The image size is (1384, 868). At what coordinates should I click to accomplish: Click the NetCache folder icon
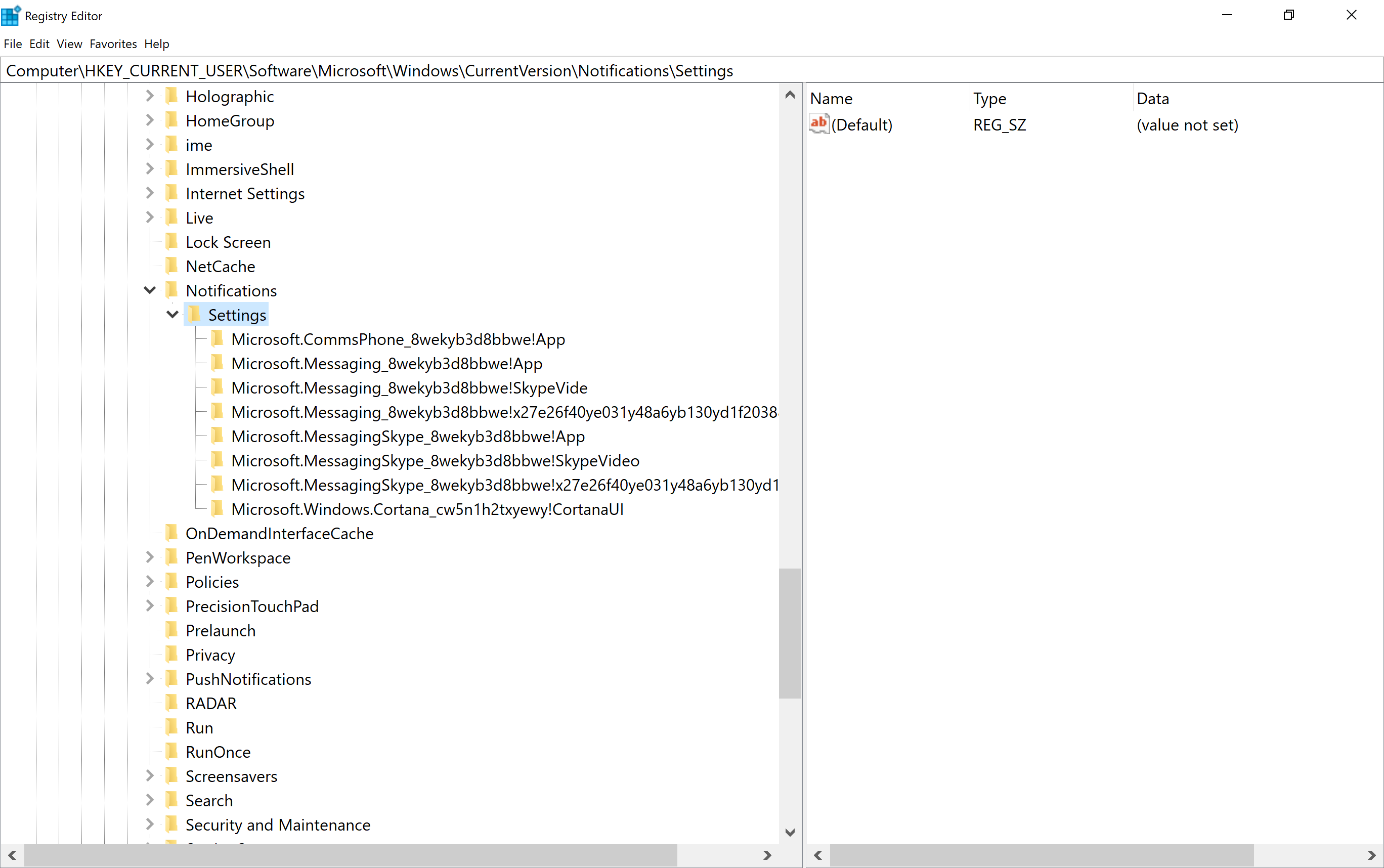tap(171, 266)
